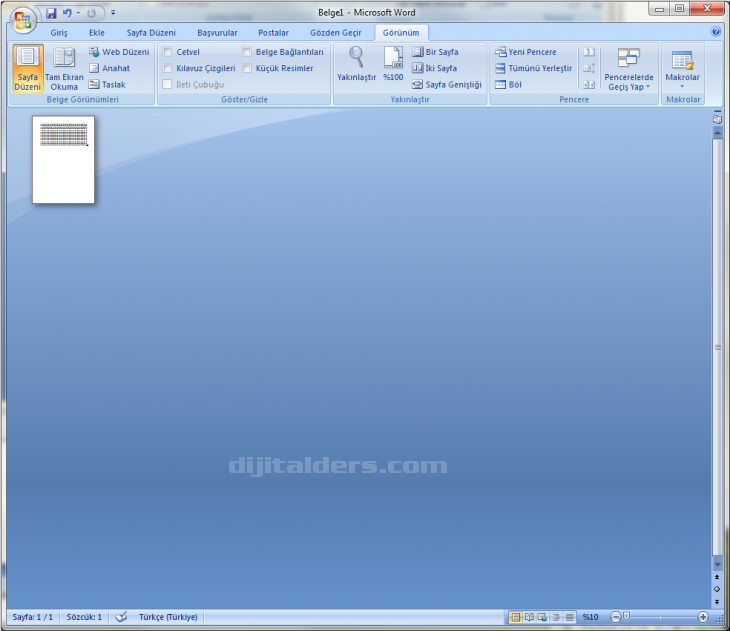Toggle ruler icon above scrollbar
This screenshot has height=631, width=730.
point(717,119)
